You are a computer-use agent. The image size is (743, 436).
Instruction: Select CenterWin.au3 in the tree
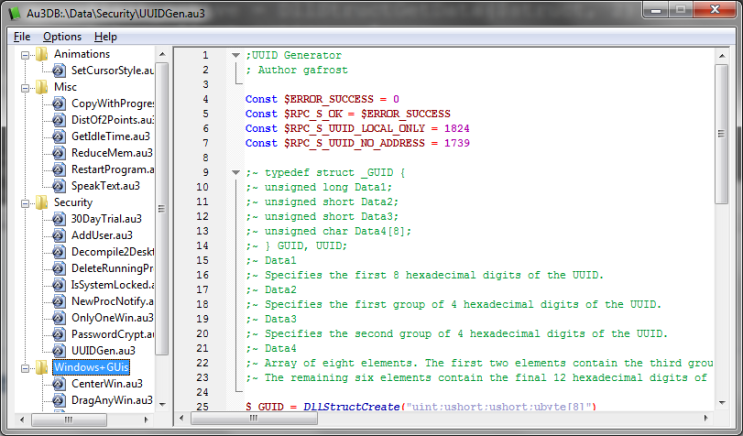pyautogui.click(x=107, y=384)
